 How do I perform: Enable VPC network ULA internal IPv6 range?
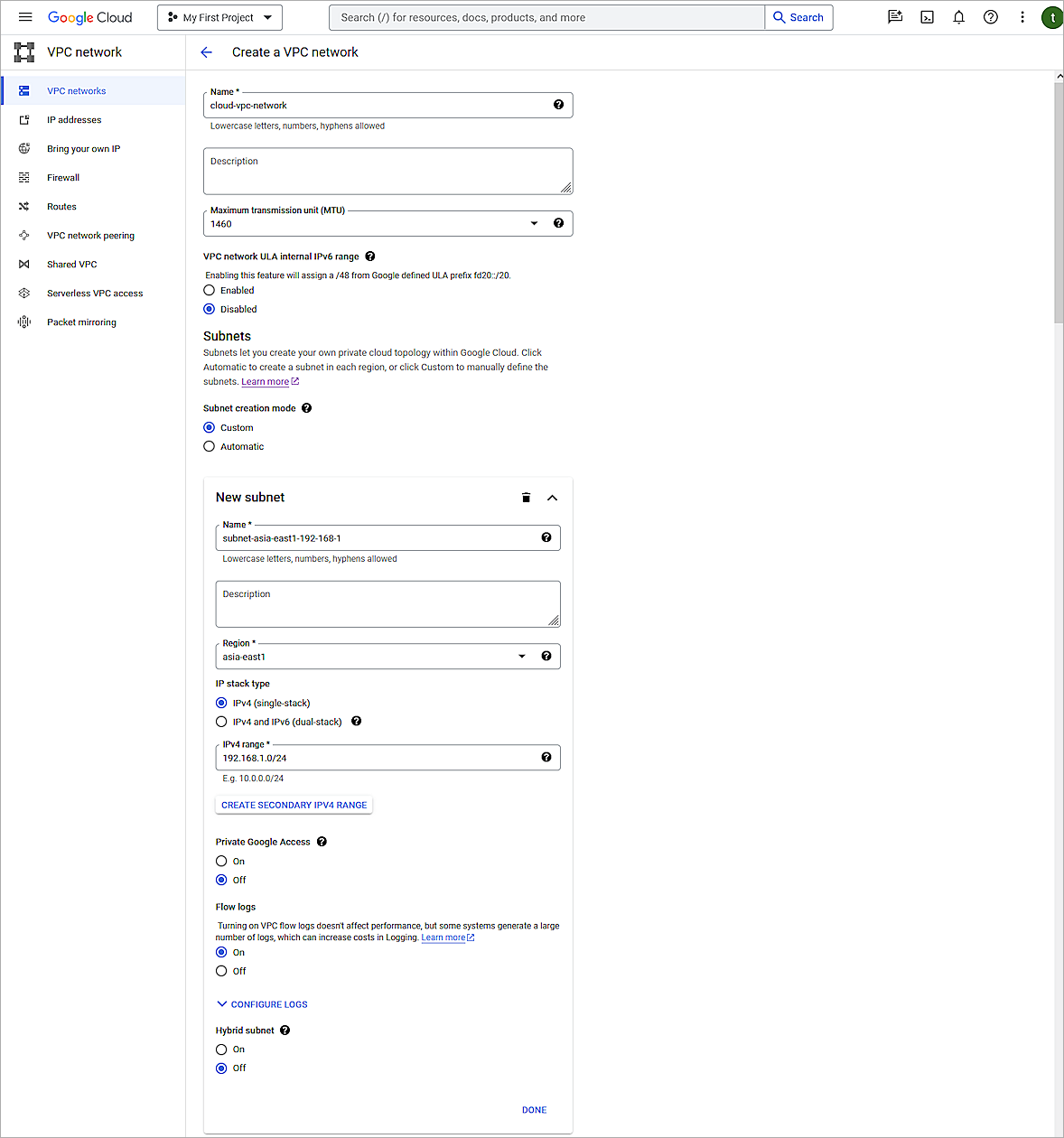tap(209, 290)
